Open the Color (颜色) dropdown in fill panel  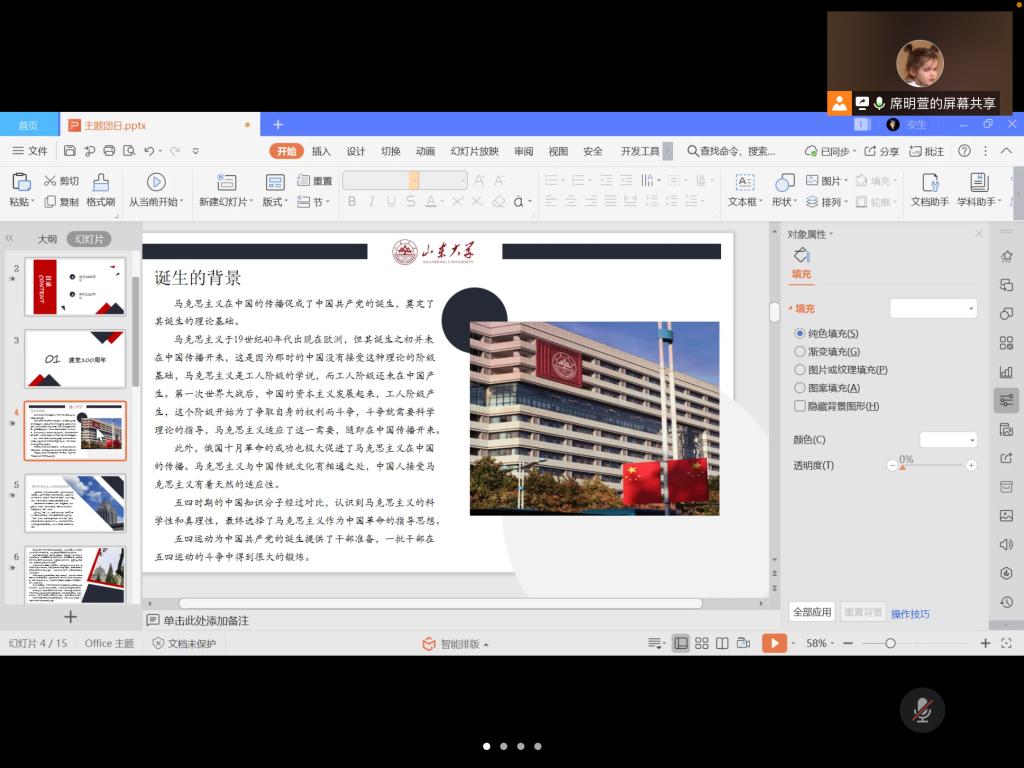tap(948, 440)
